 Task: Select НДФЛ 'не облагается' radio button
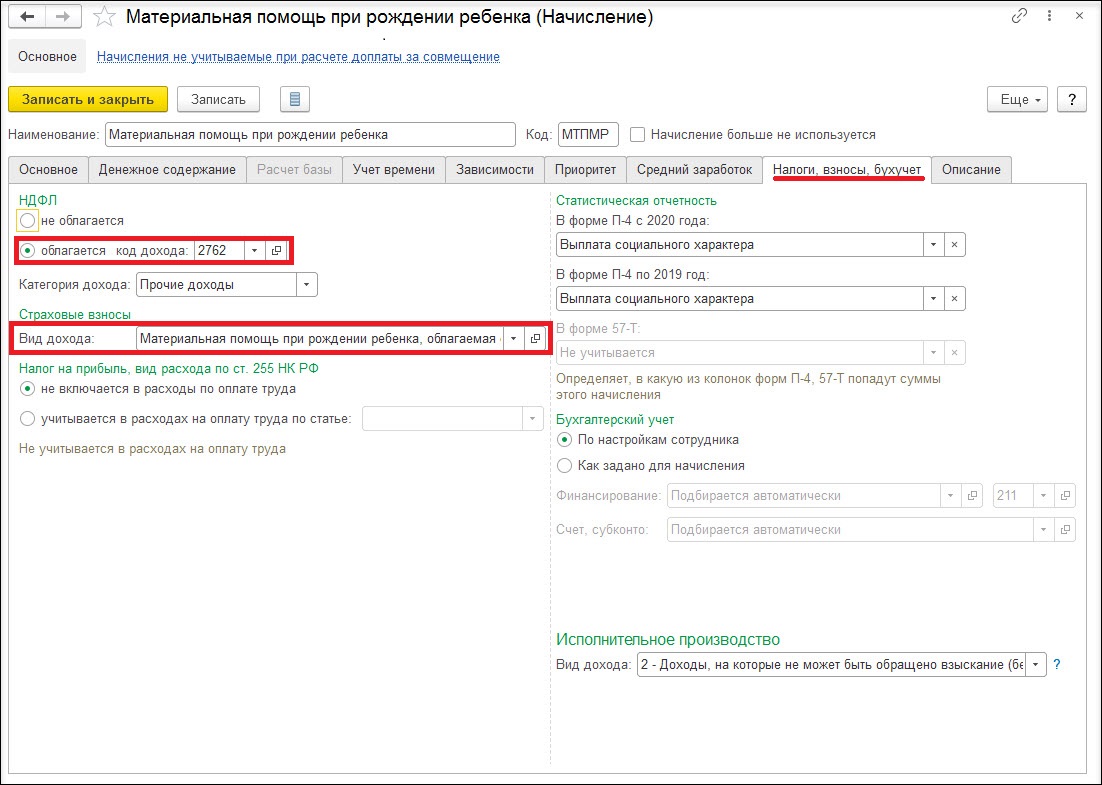click(27, 221)
